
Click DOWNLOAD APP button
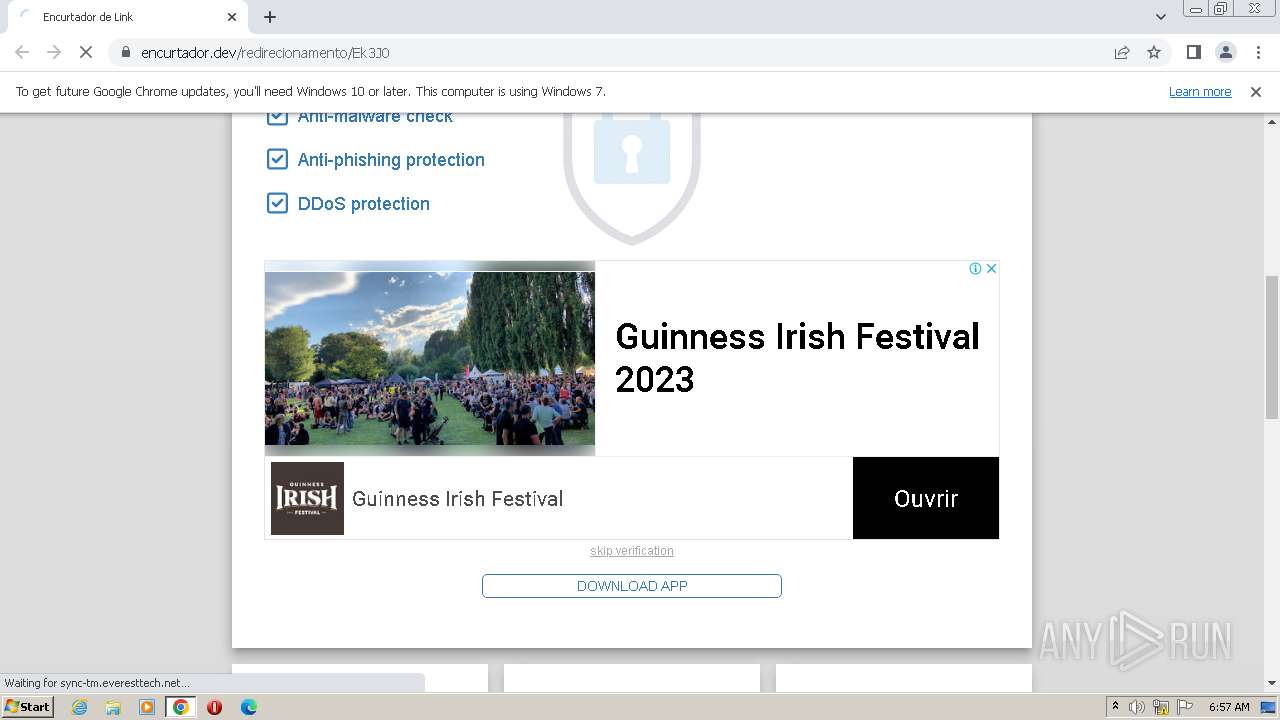632,586
